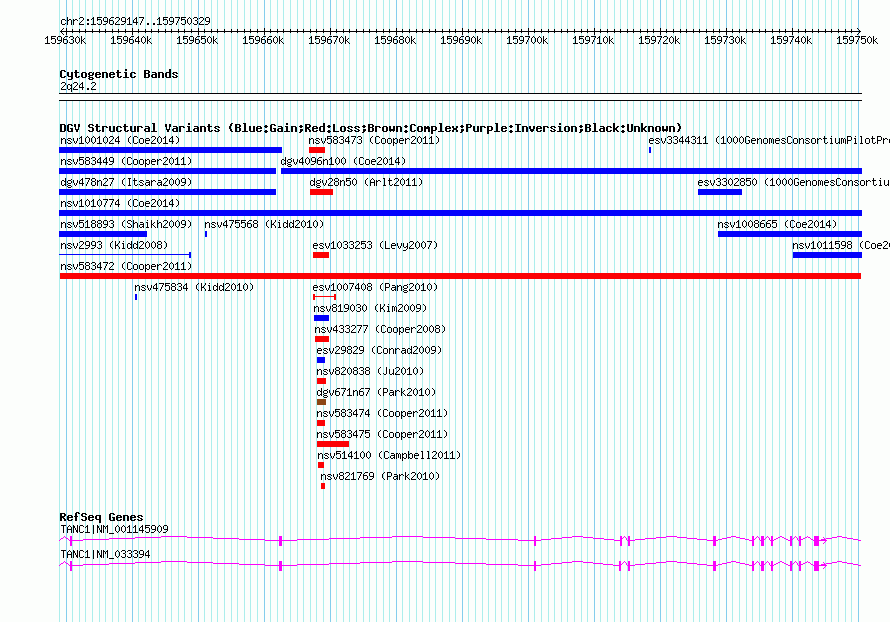The height and width of the screenshot is (622, 890).
Task: Select the long red nsv583472 loss bar
Action: click(x=460, y=276)
